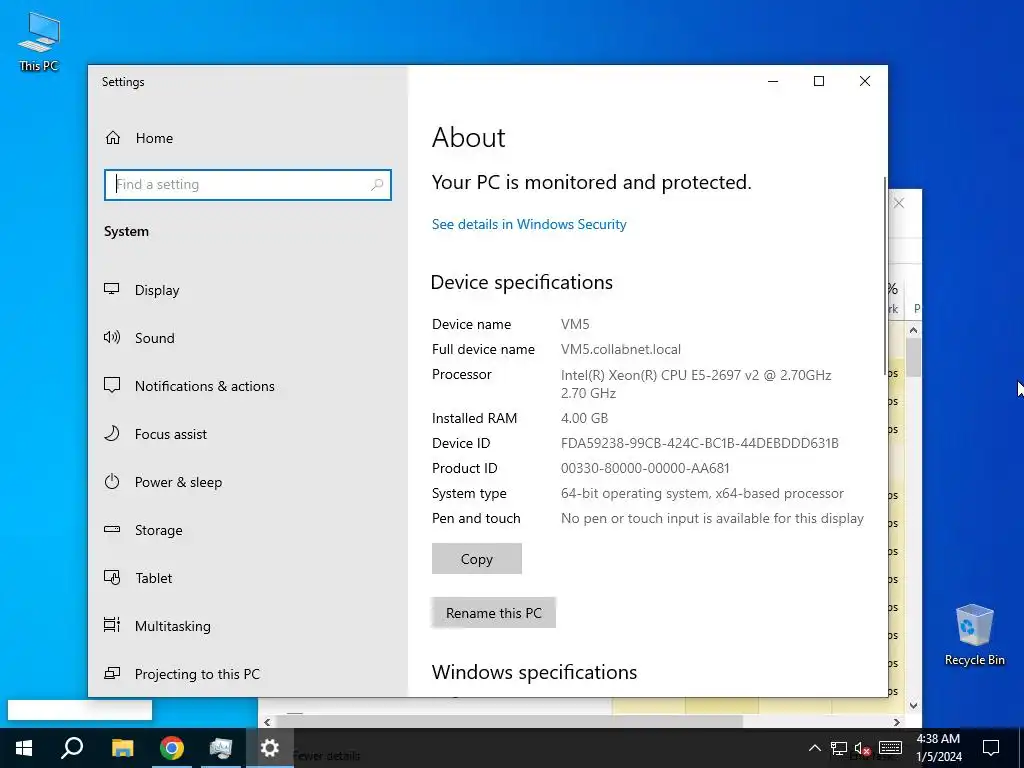Viewport: 1024px width, 768px height.
Task: Click background window horizontal scroll right arrow
Action: coord(897,722)
